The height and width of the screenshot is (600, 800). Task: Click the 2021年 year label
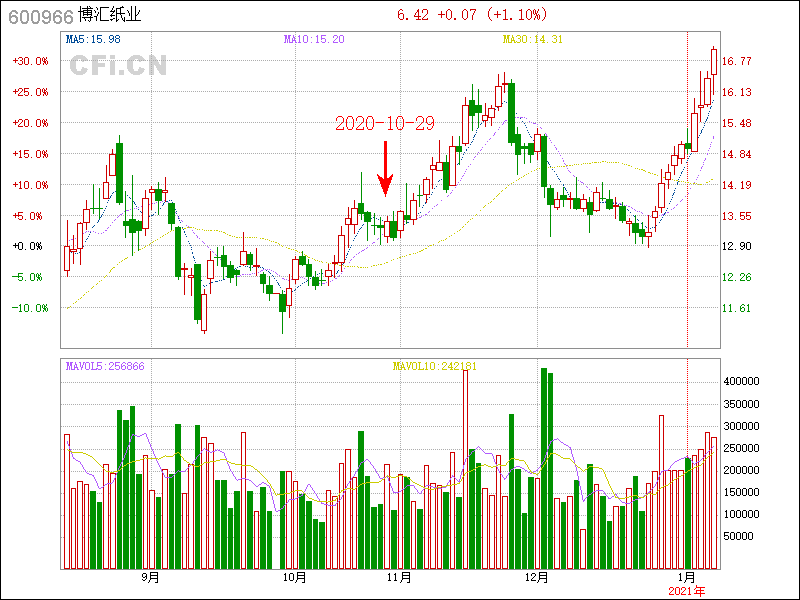pyautogui.click(x=687, y=592)
